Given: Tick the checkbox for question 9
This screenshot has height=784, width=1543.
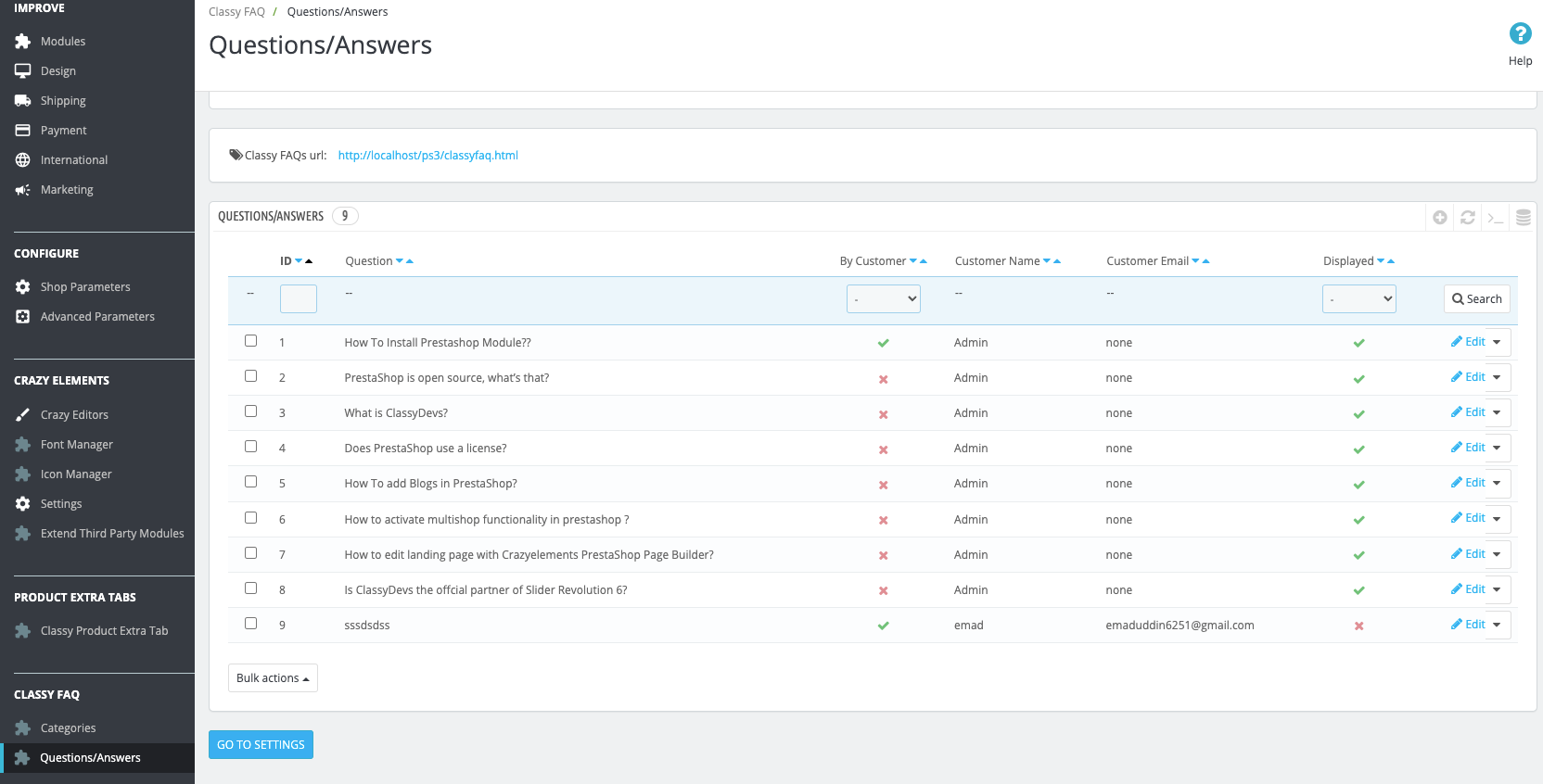Looking at the screenshot, I should pyautogui.click(x=250, y=624).
